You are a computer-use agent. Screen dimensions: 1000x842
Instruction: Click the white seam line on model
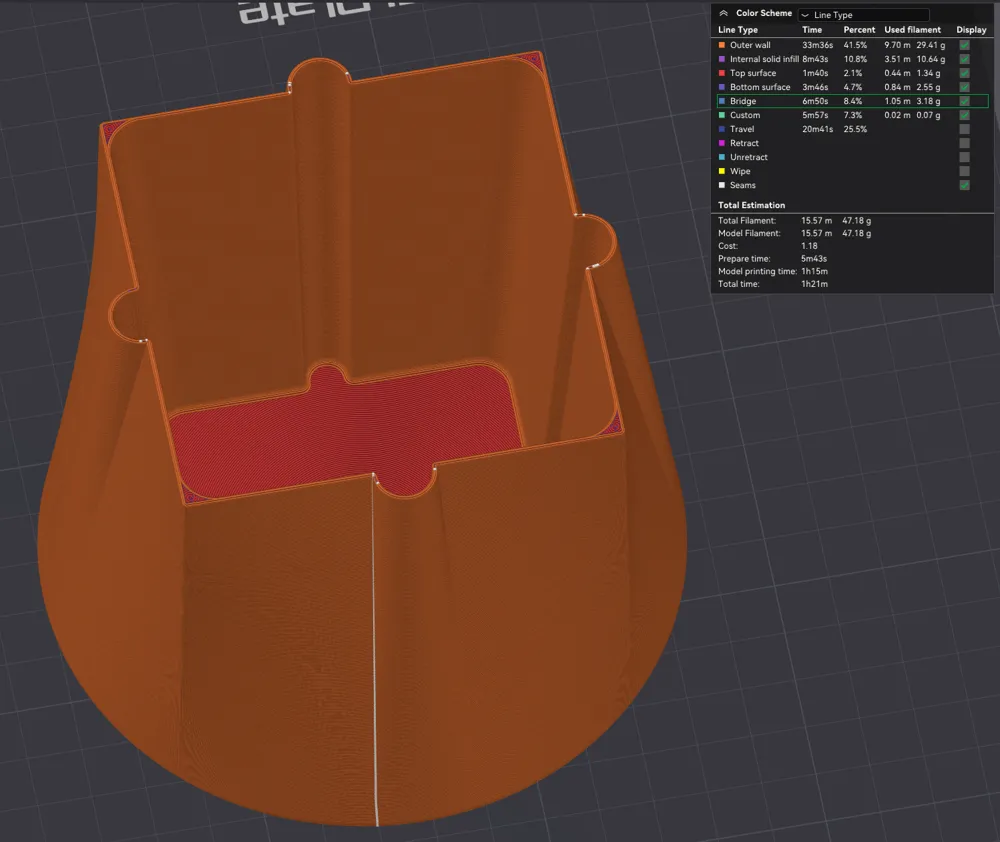[375, 651]
